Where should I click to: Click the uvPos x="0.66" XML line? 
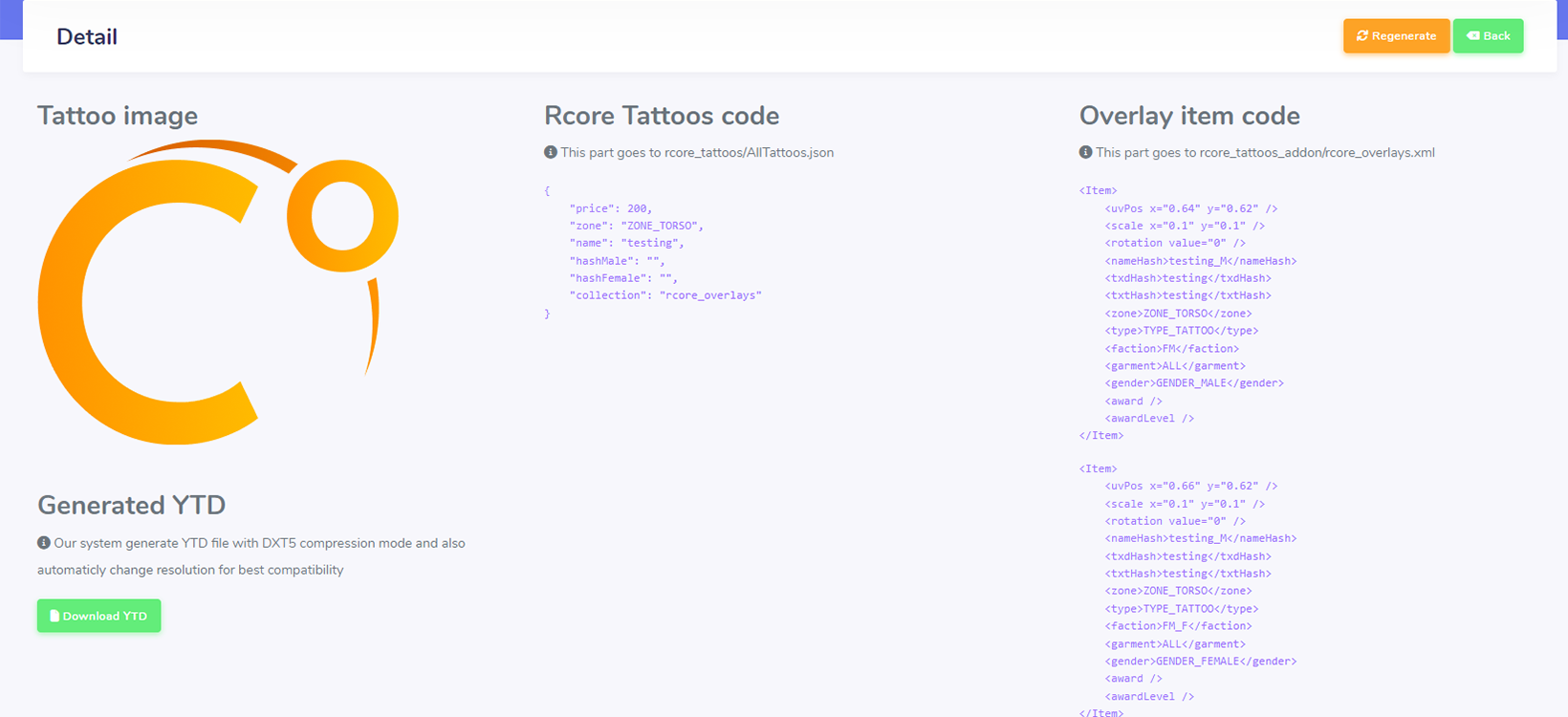tap(1191, 486)
